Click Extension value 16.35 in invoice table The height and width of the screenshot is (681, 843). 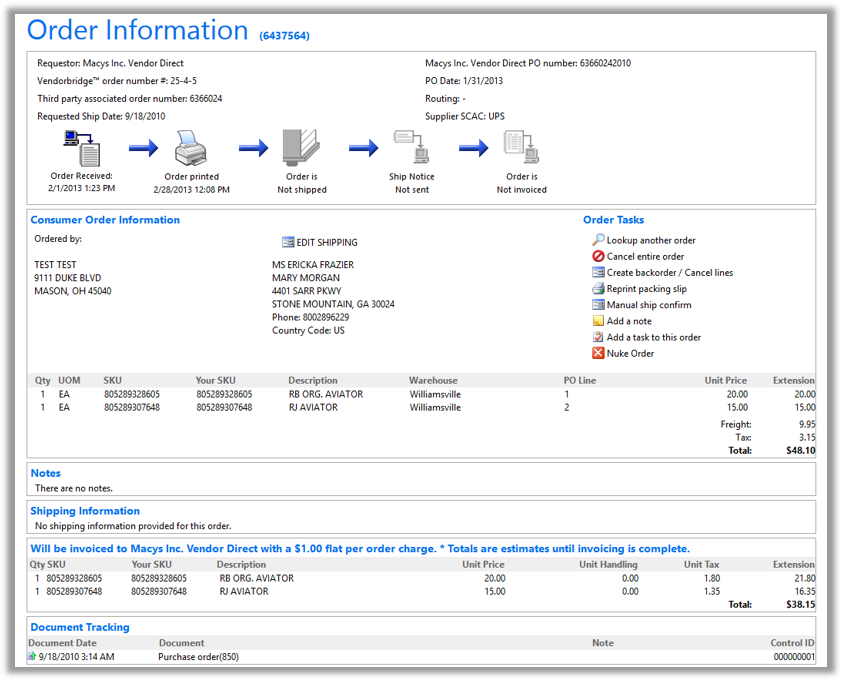pos(805,591)
